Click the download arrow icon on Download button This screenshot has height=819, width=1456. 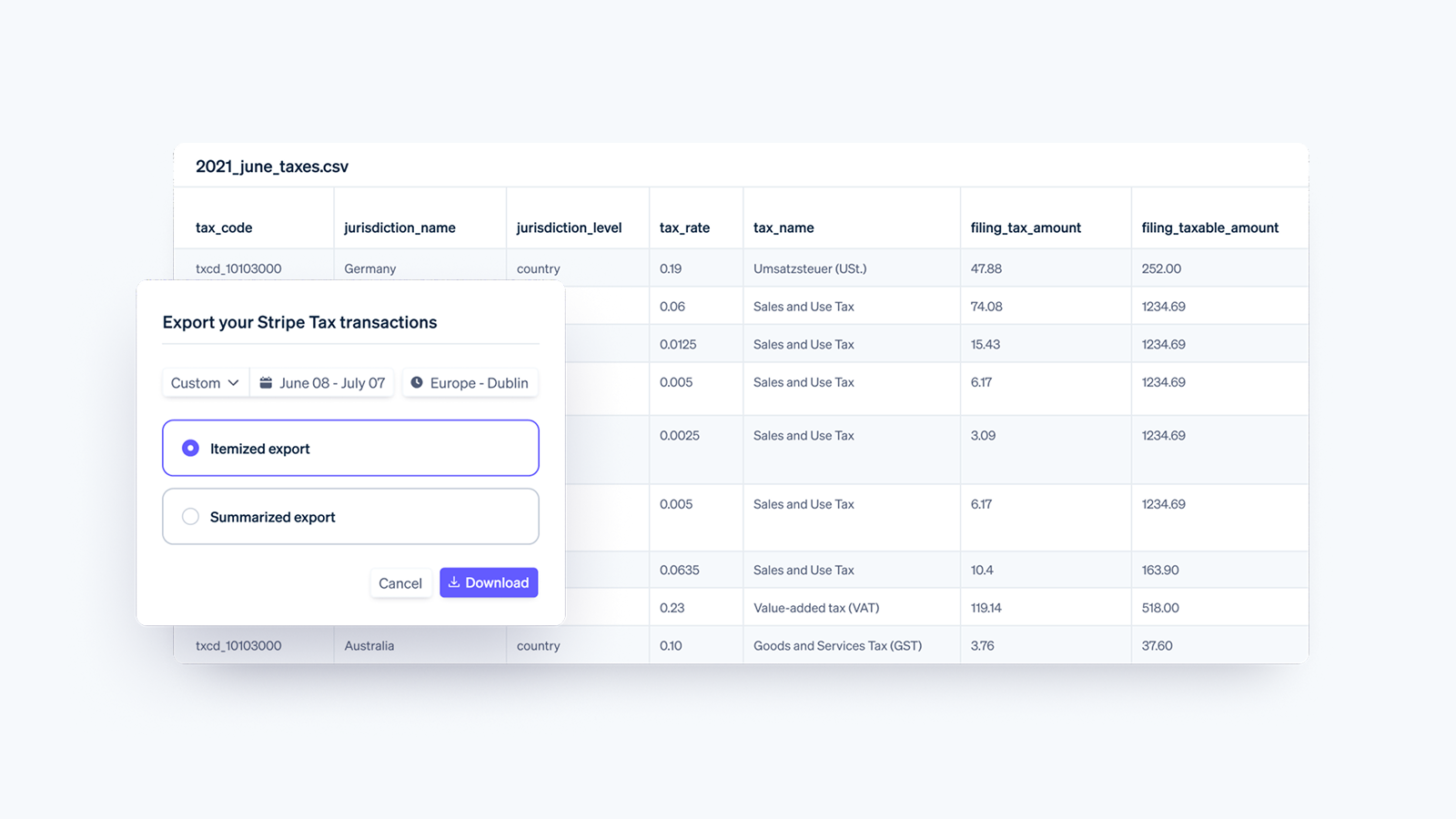click(454, 582)
